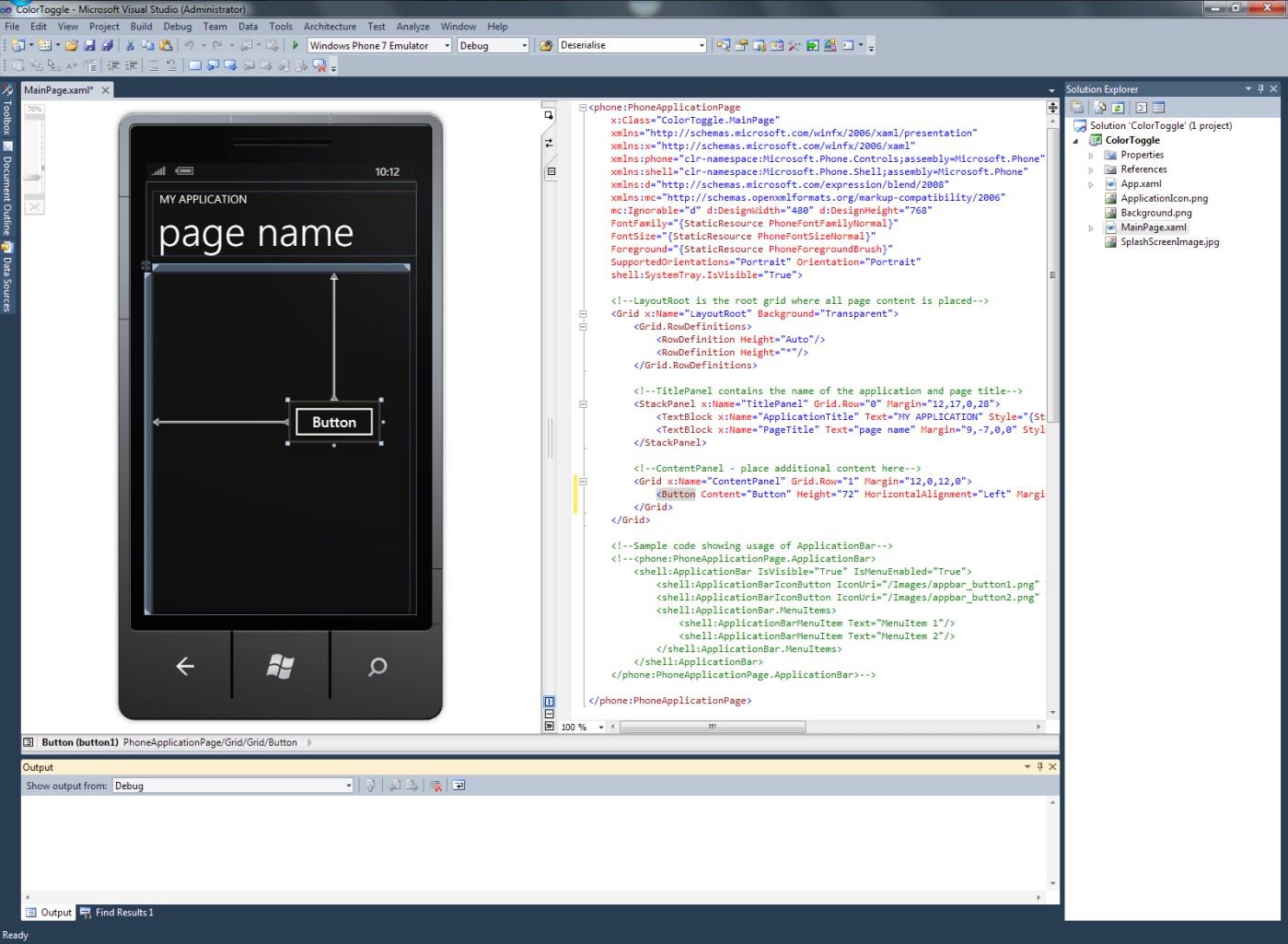Click the XAML editor horizontal scrollbar thumb
Viewport: 1288px width, 944px height.
pyautogui.click(x=713, y=727)
